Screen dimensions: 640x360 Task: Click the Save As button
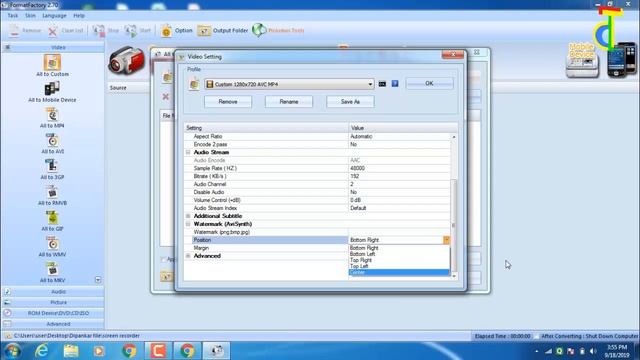(350, 102)
